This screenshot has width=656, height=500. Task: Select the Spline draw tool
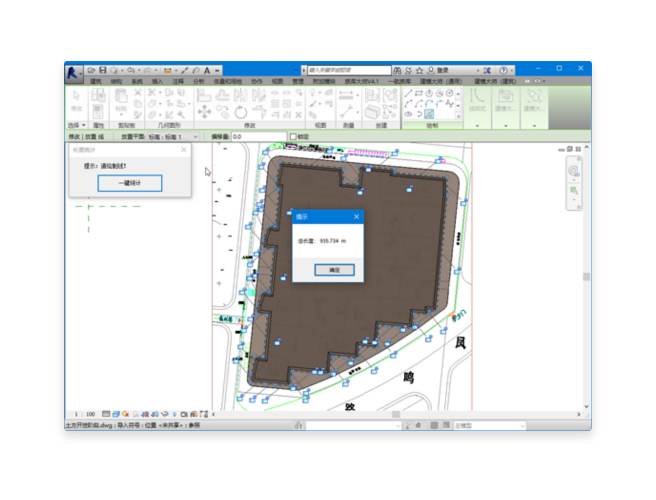pyautogui.click(x=449, y=103)
